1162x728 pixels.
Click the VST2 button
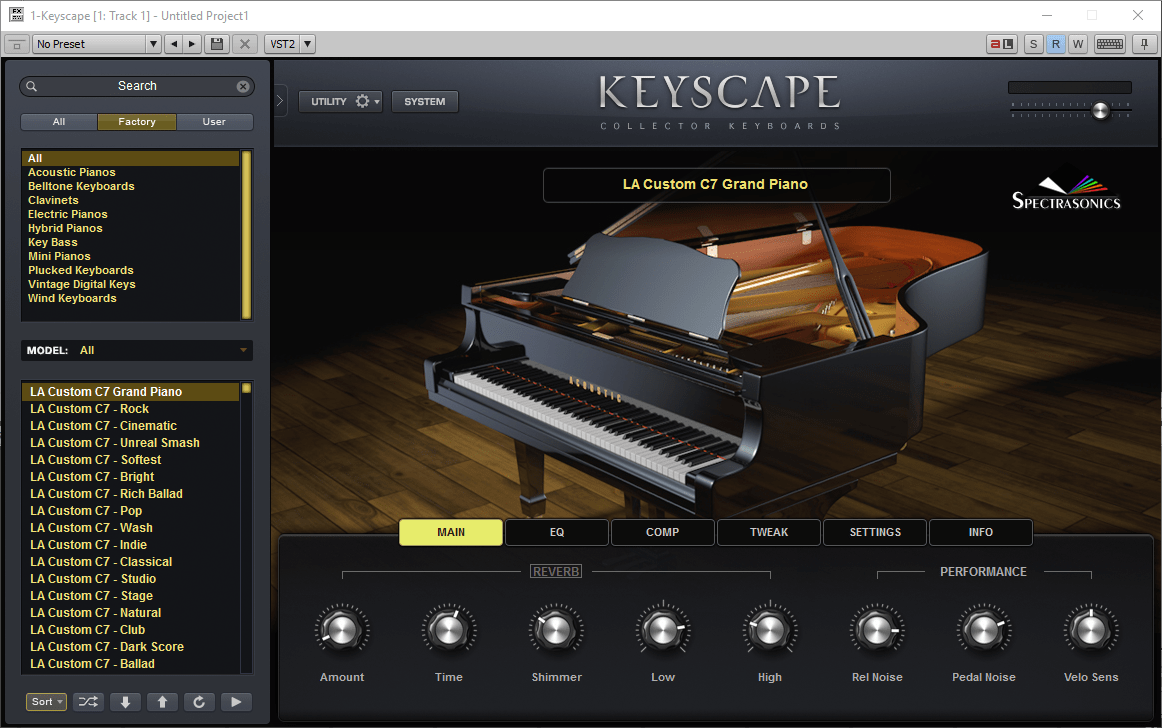tap(282, 44)
